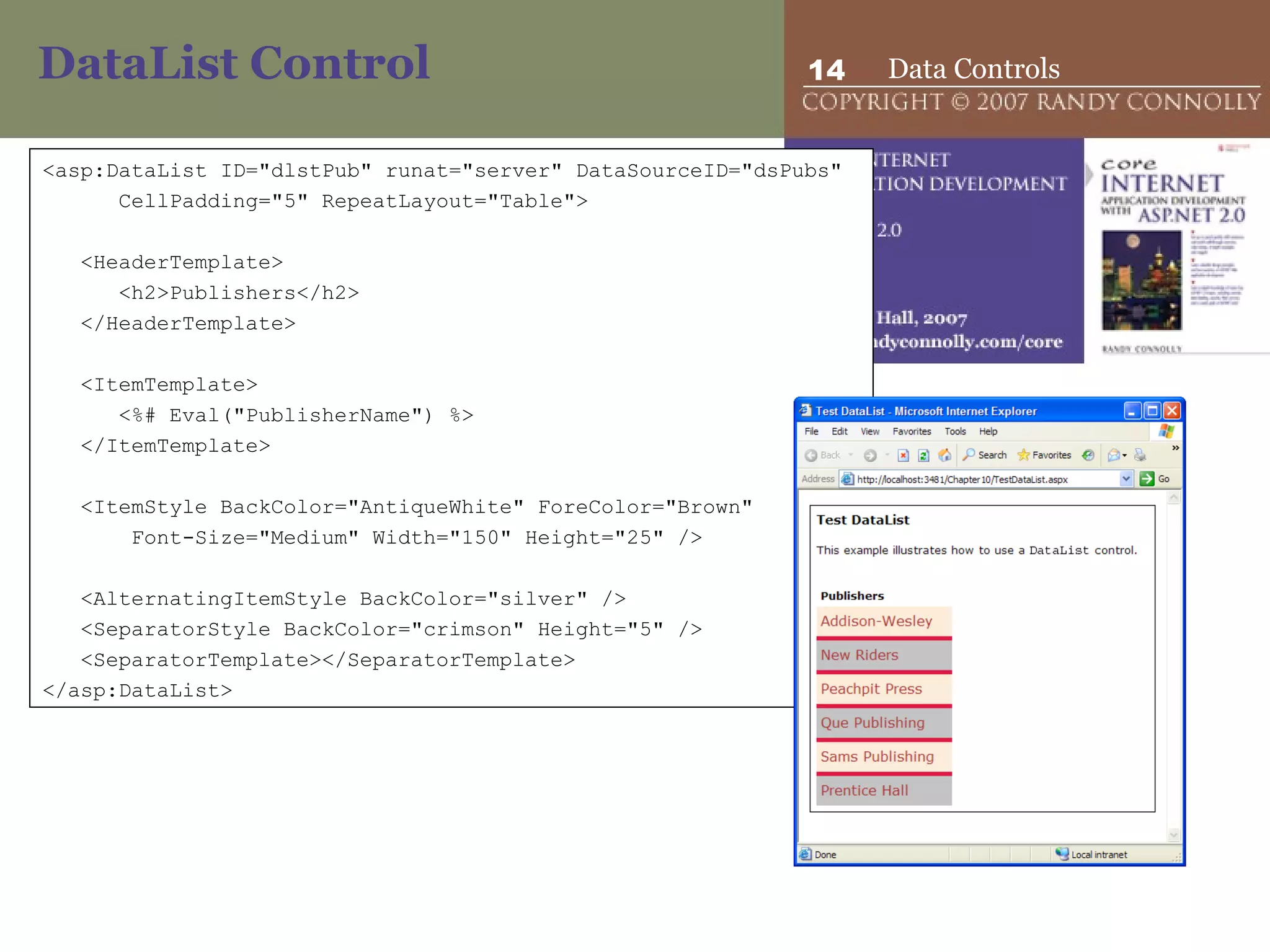1270x952 pixels.
Task: Click the opening HeaderTemplate tag line
Action: click(x=182, y=262)
